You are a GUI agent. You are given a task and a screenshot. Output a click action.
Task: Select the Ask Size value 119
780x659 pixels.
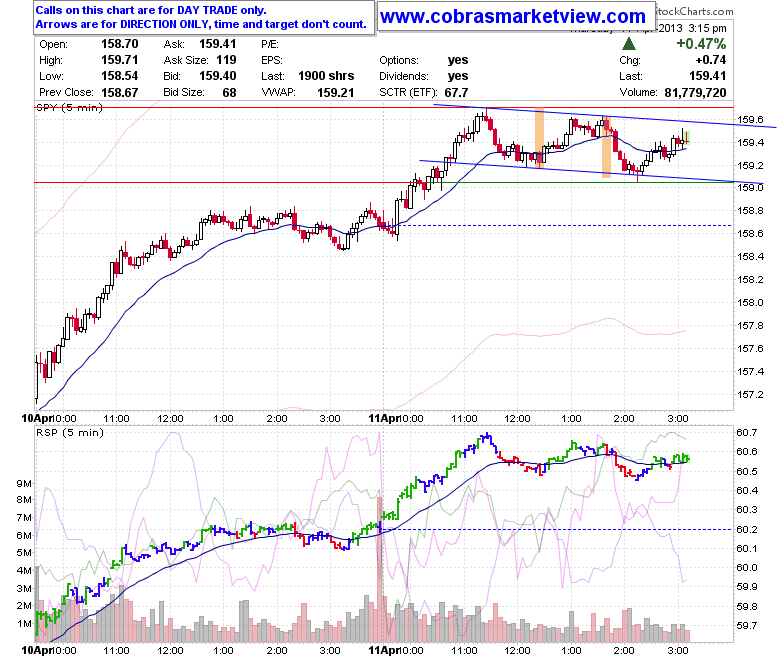[226, 60]
